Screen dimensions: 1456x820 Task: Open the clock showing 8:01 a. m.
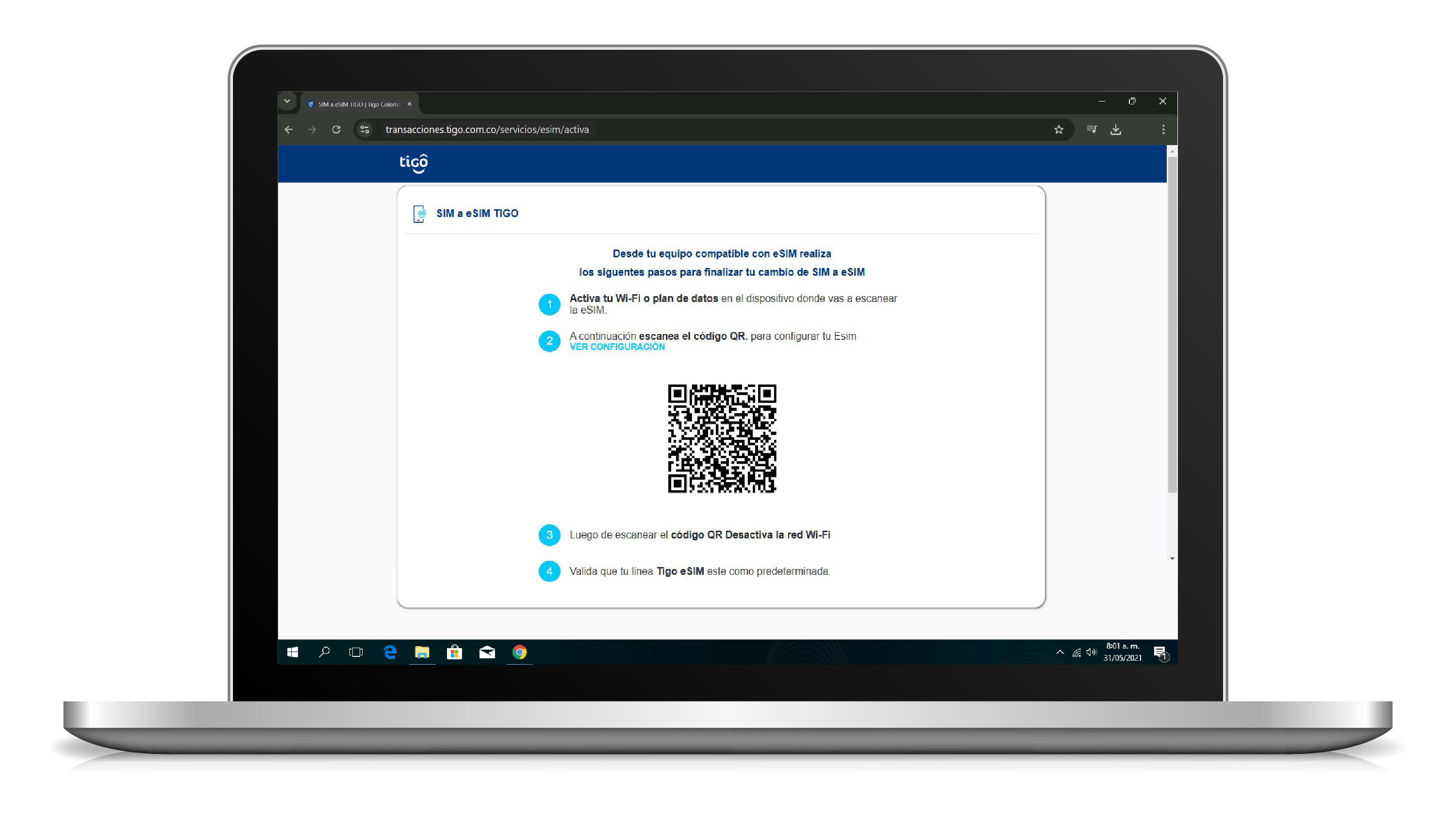1123,653
